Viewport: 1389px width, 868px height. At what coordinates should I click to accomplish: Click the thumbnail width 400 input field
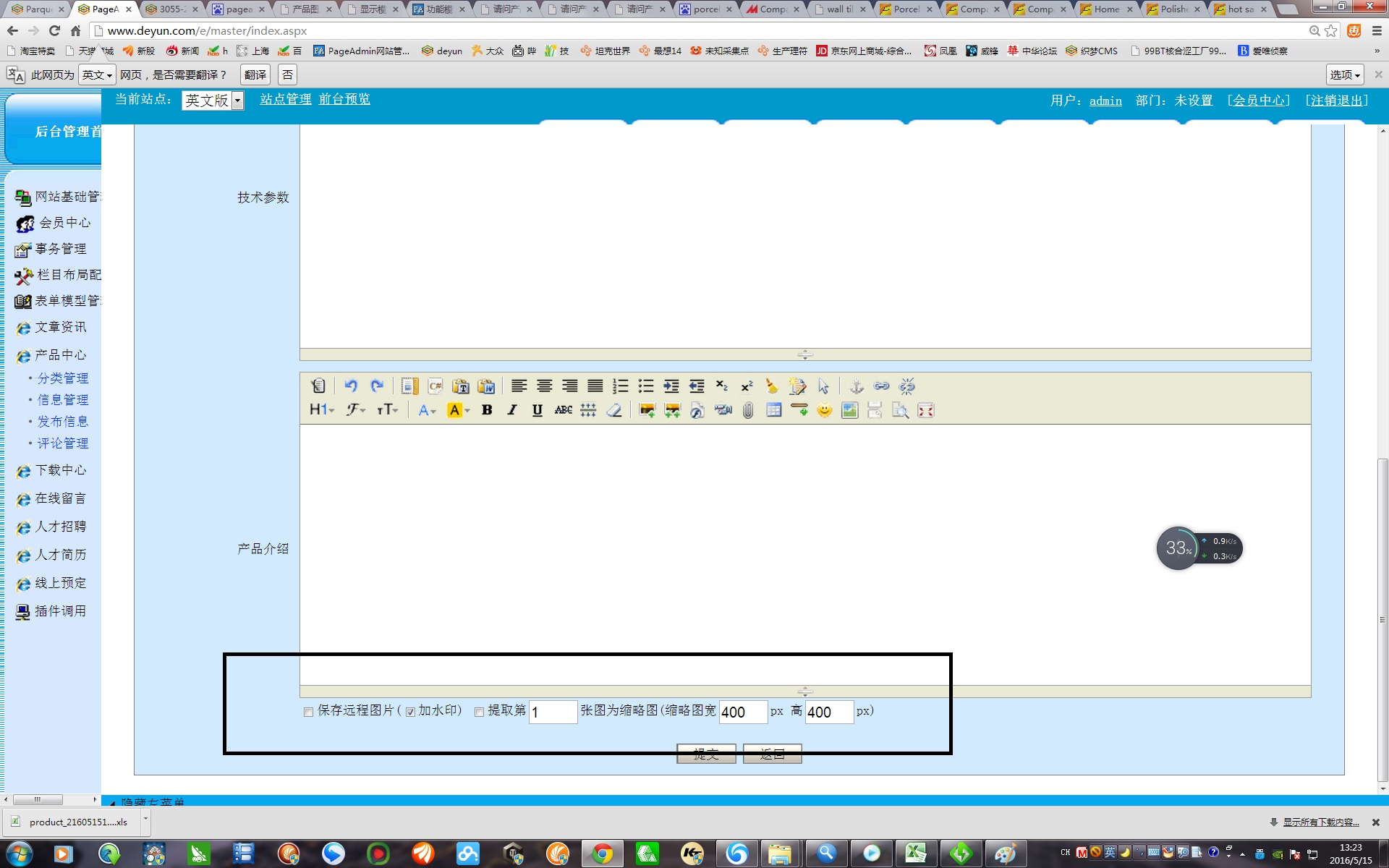pos(742,712)
